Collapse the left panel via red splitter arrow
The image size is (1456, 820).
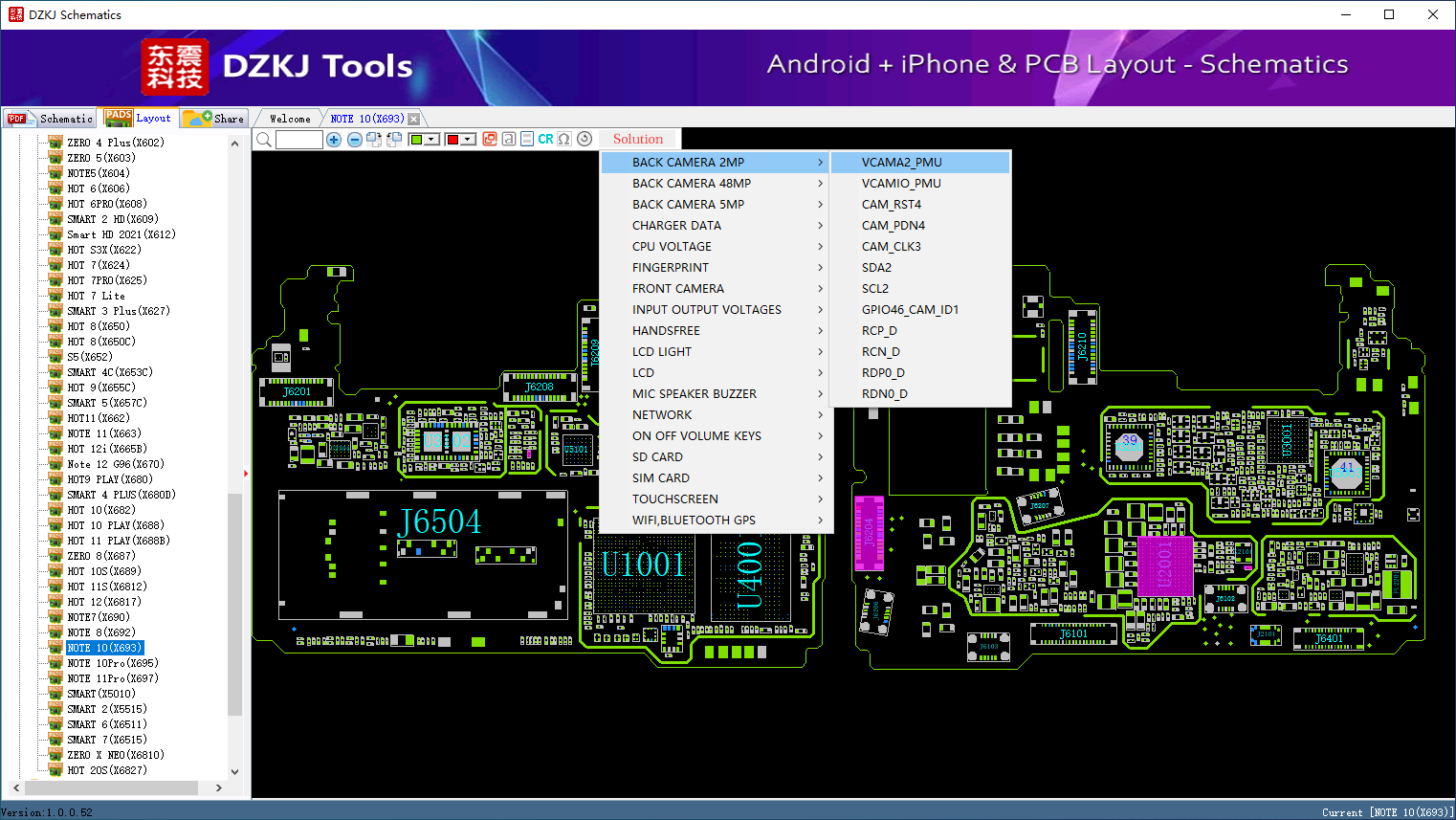(x=246, y=473)
